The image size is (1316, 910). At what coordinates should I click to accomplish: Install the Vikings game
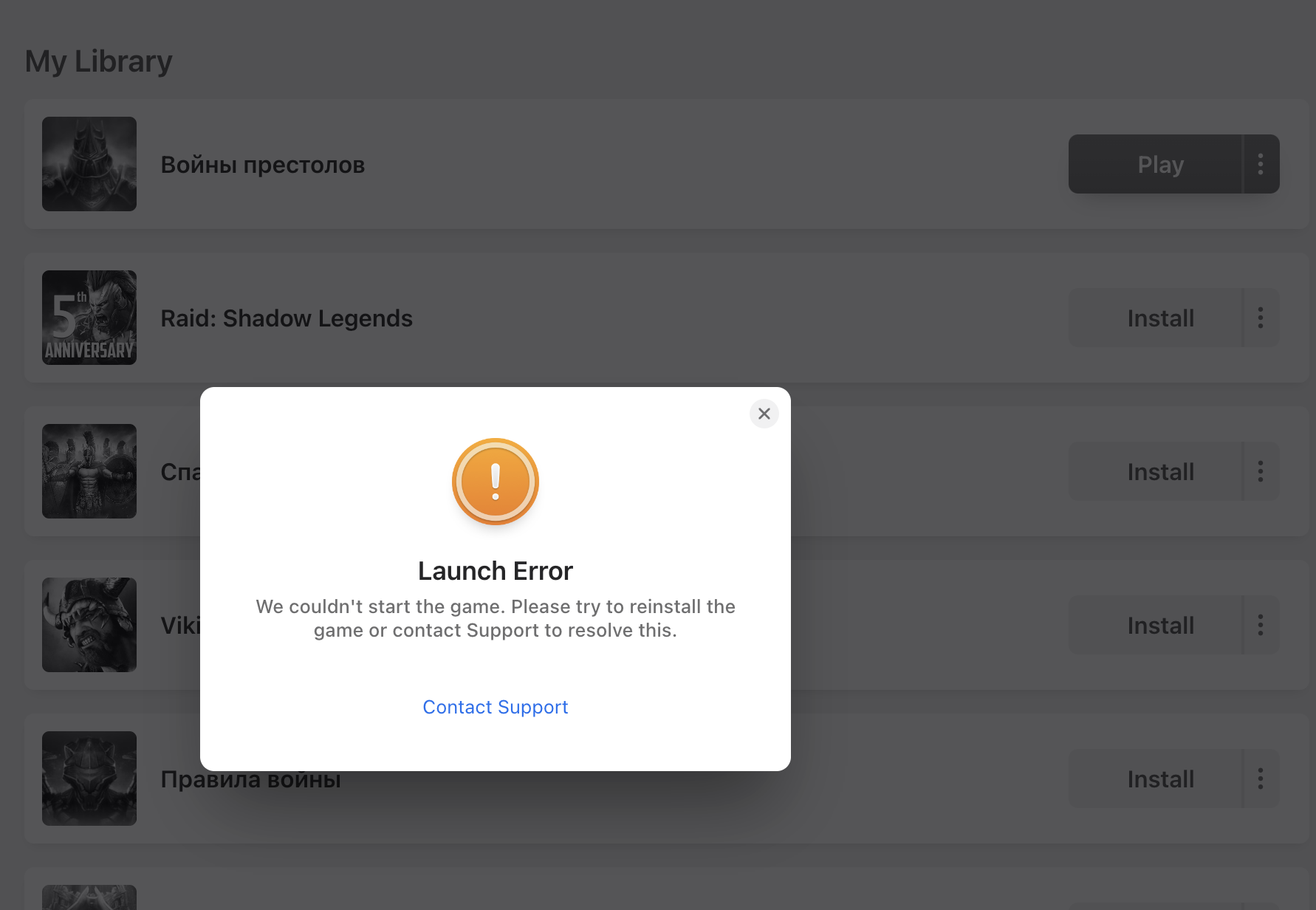pyautogui.click(x=1155, y=625)
